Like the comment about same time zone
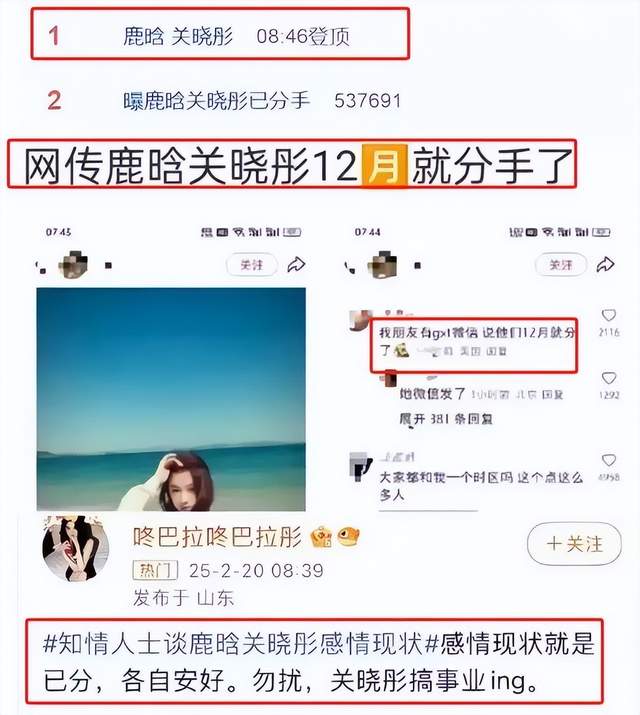The image size is (640, 715). coord(609,460)
